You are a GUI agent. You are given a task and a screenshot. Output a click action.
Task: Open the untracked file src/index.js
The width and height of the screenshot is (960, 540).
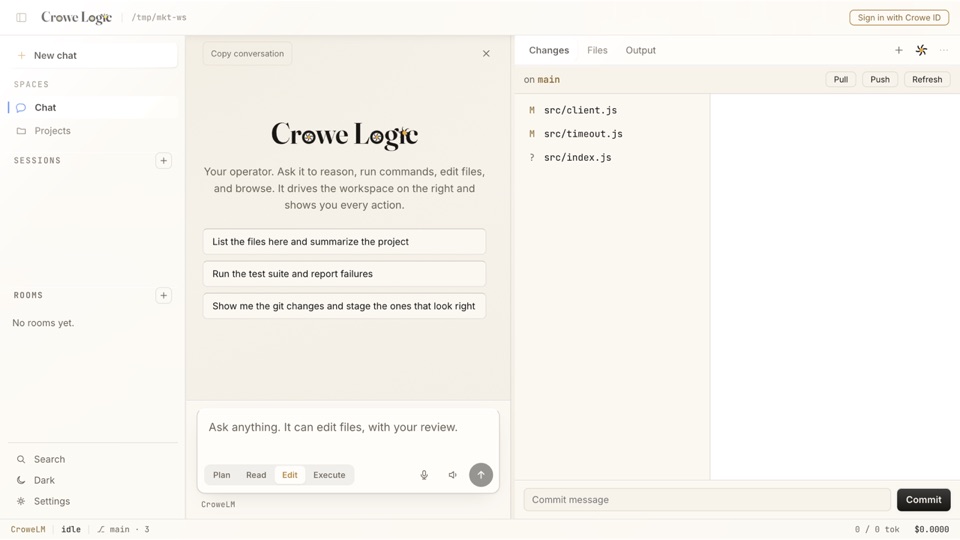612,157
